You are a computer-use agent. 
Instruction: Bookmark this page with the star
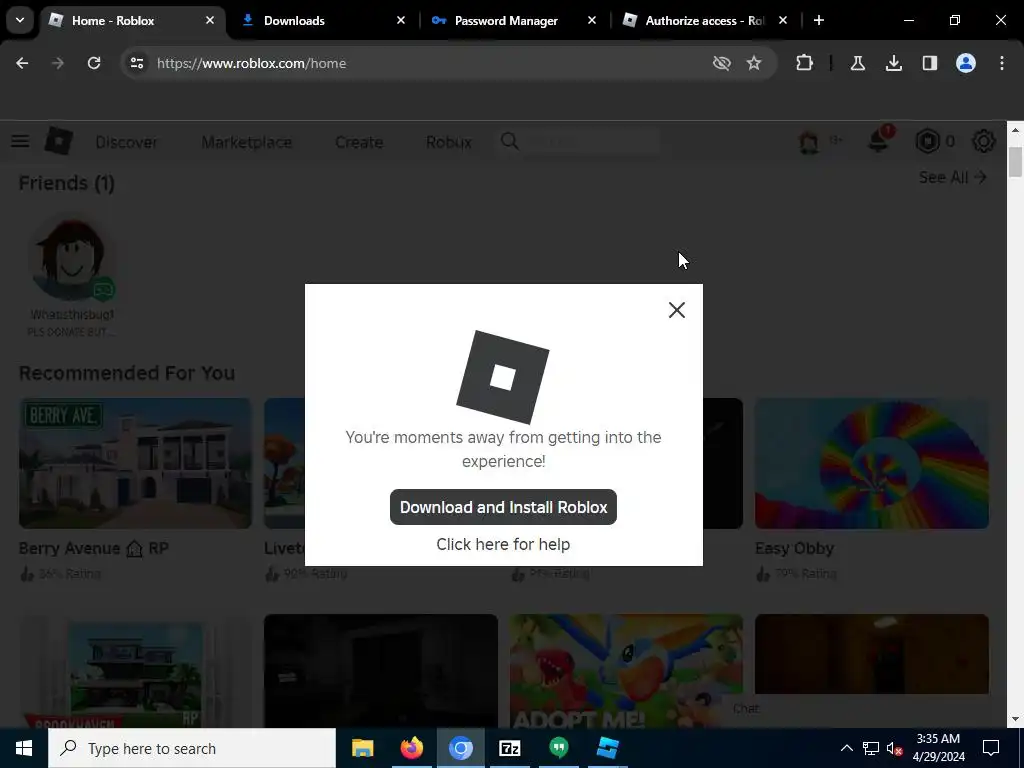(754, 63)
